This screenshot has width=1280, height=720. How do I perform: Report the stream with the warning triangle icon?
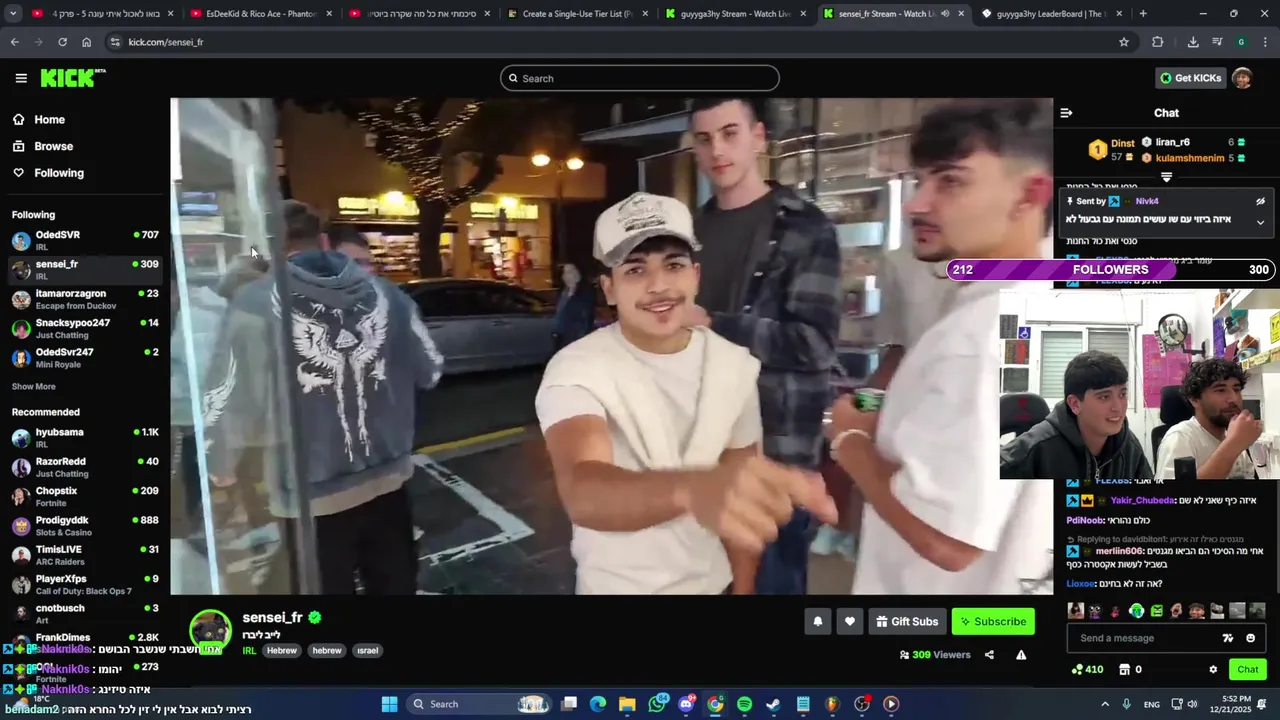tap(1021, 655)
